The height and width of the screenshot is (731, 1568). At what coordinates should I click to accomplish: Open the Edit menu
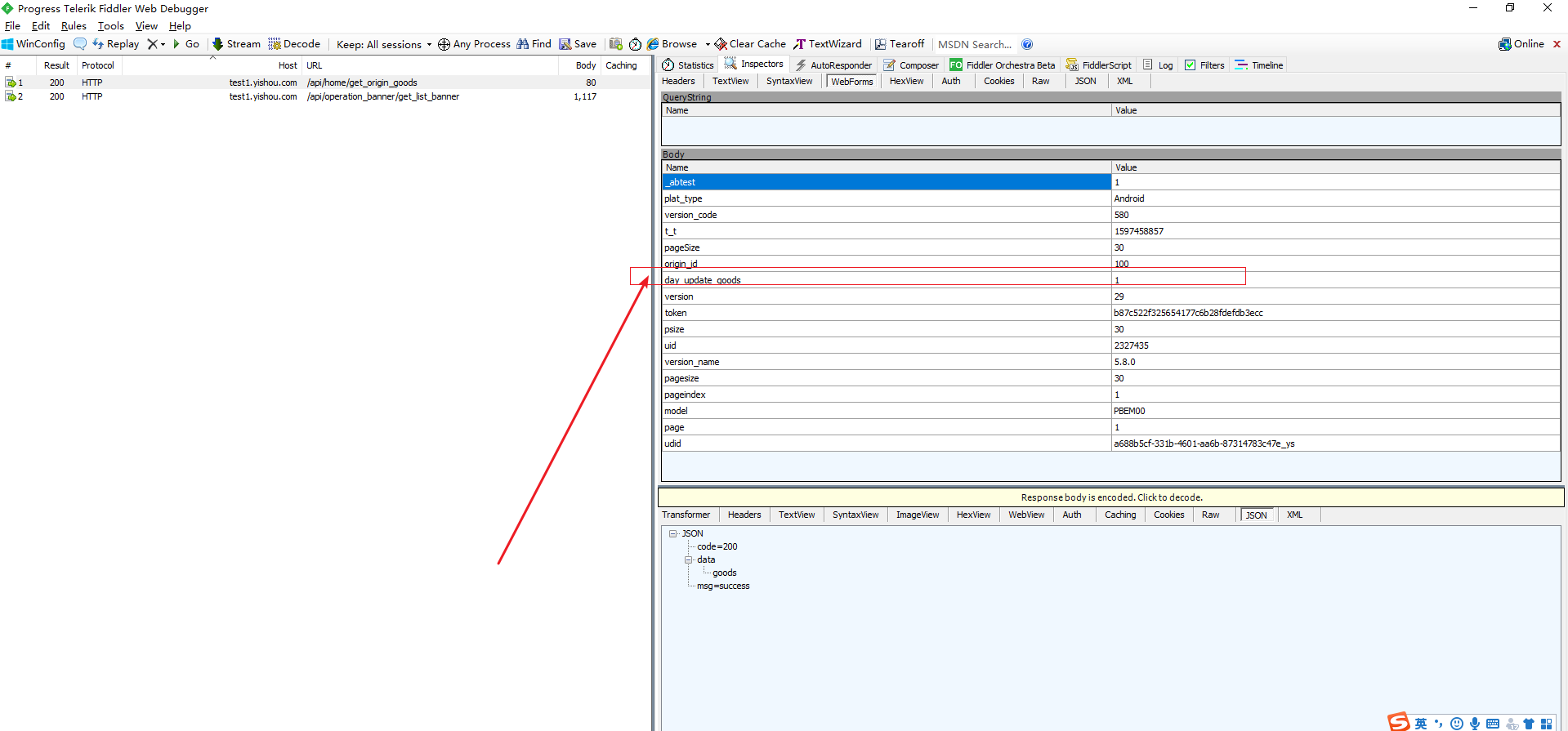coord(41,26)
